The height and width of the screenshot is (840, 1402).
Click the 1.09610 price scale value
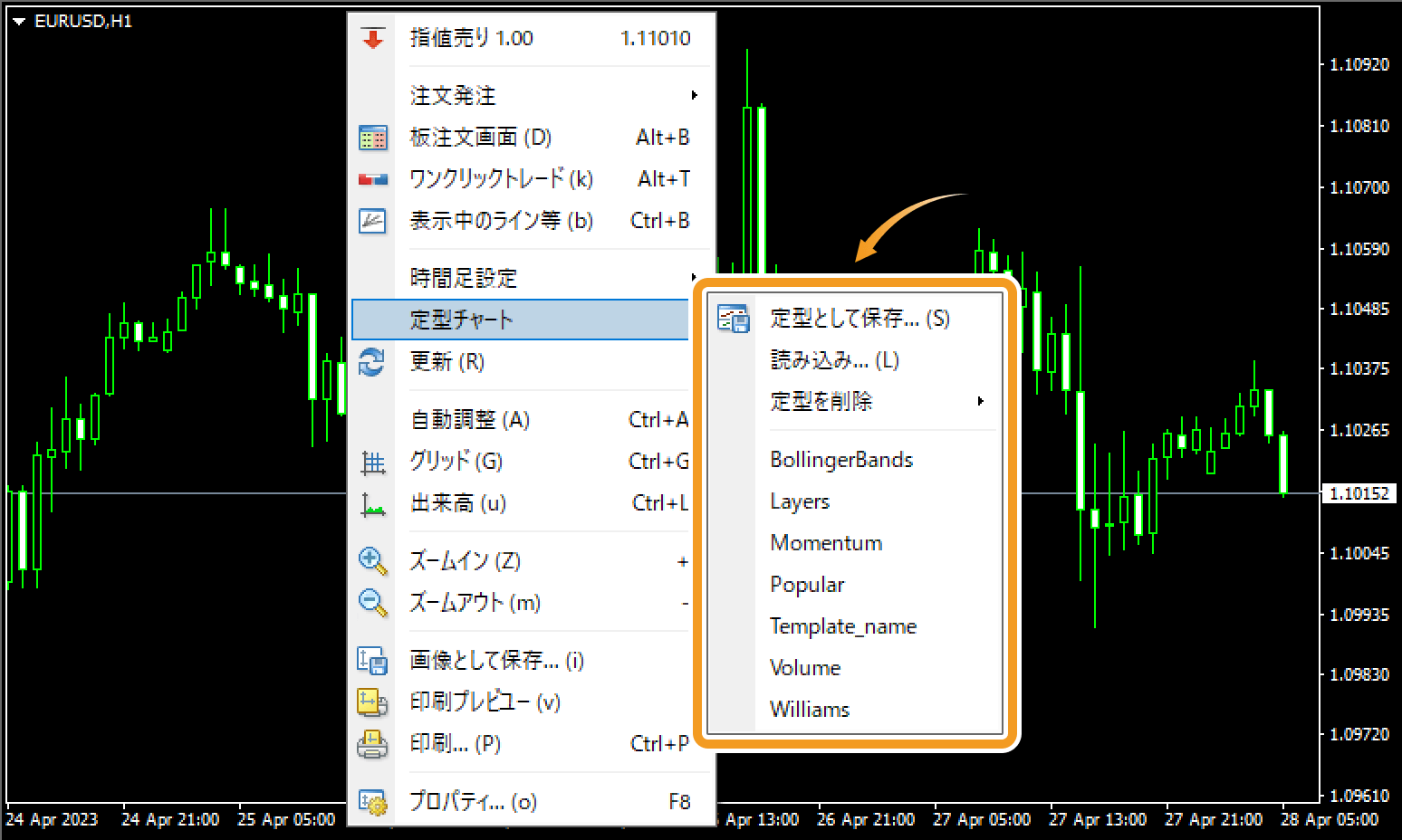pos(1359,796)
